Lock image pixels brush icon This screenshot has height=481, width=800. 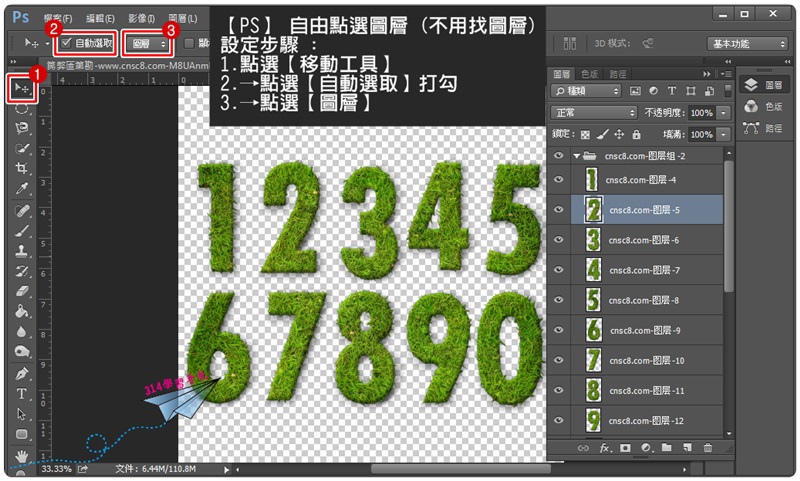(x=603, y=134)
